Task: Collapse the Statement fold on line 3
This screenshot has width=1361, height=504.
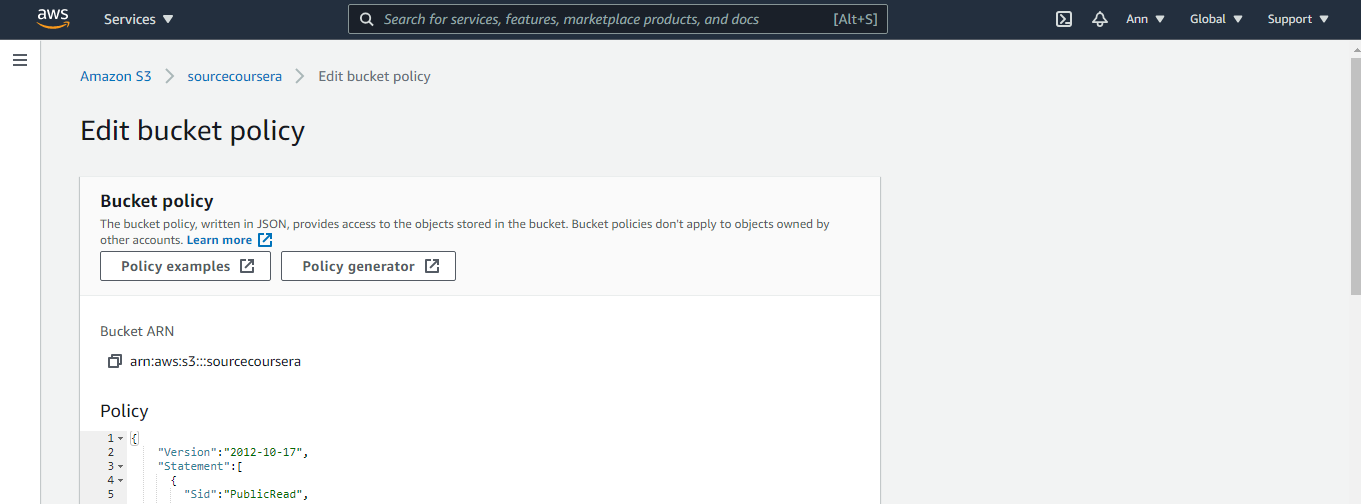Action: click(x=121, y=466)
